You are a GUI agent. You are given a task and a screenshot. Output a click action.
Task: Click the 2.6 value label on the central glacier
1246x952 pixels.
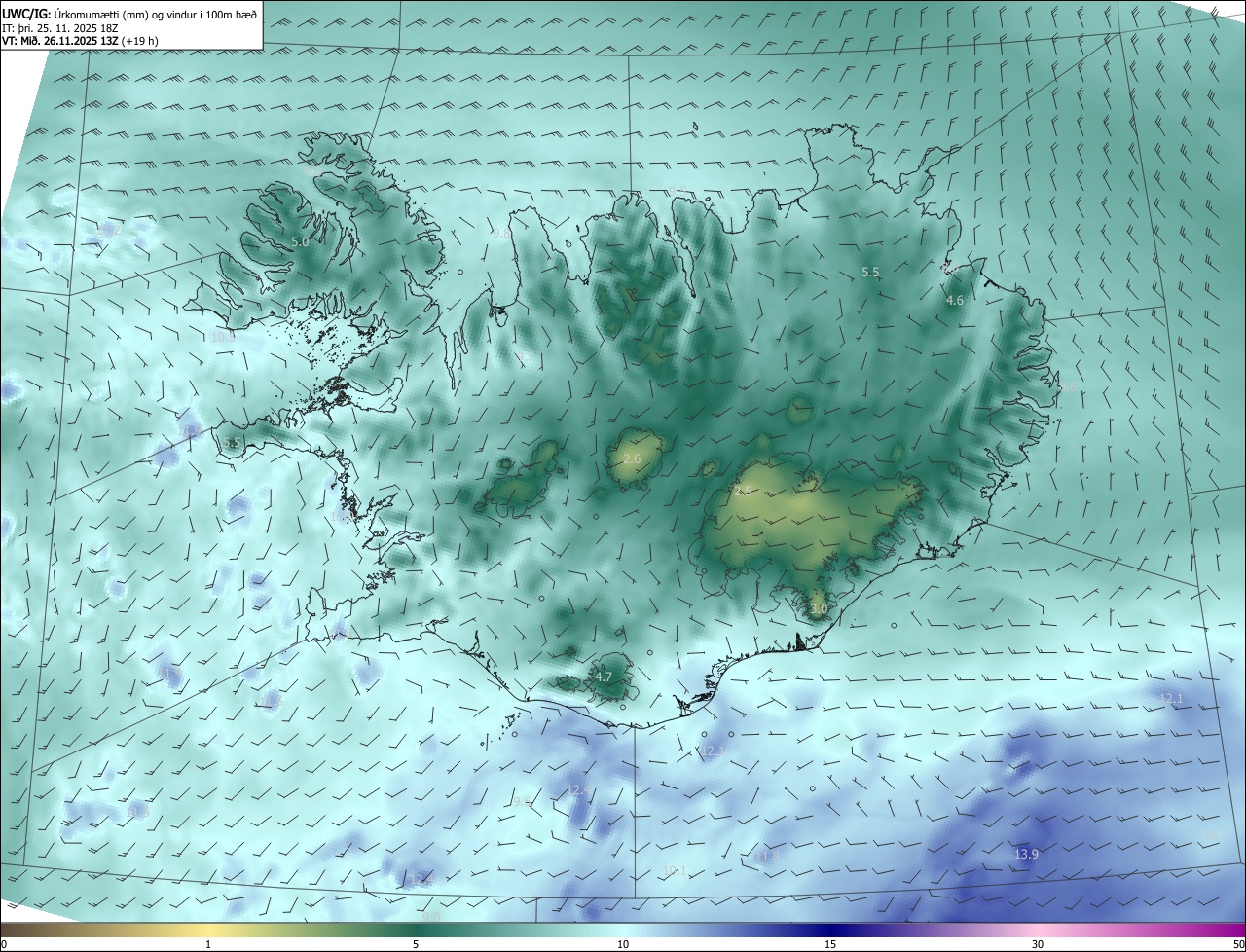632,459
